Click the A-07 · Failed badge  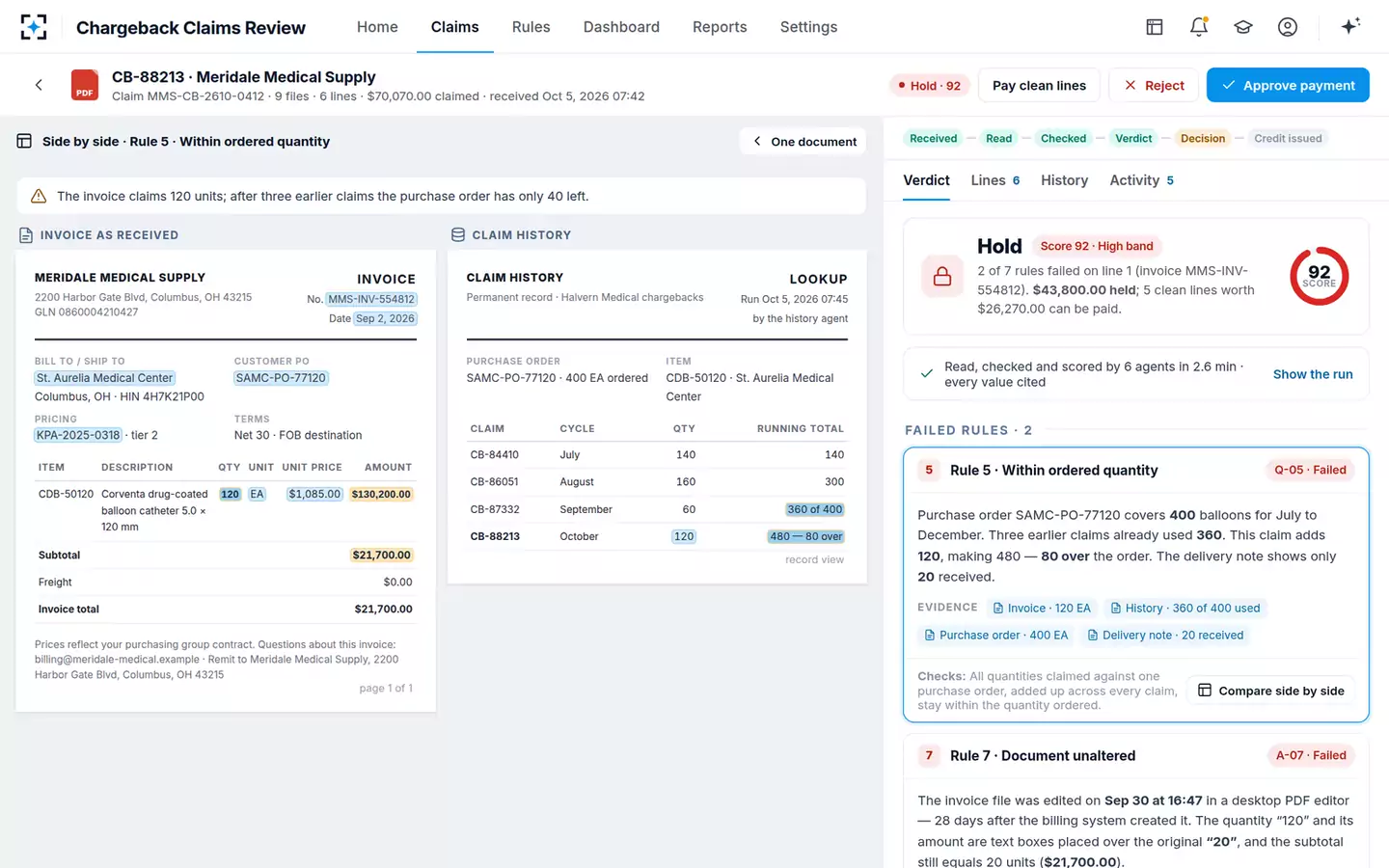pyautogui.click(x=1311, y=755)
